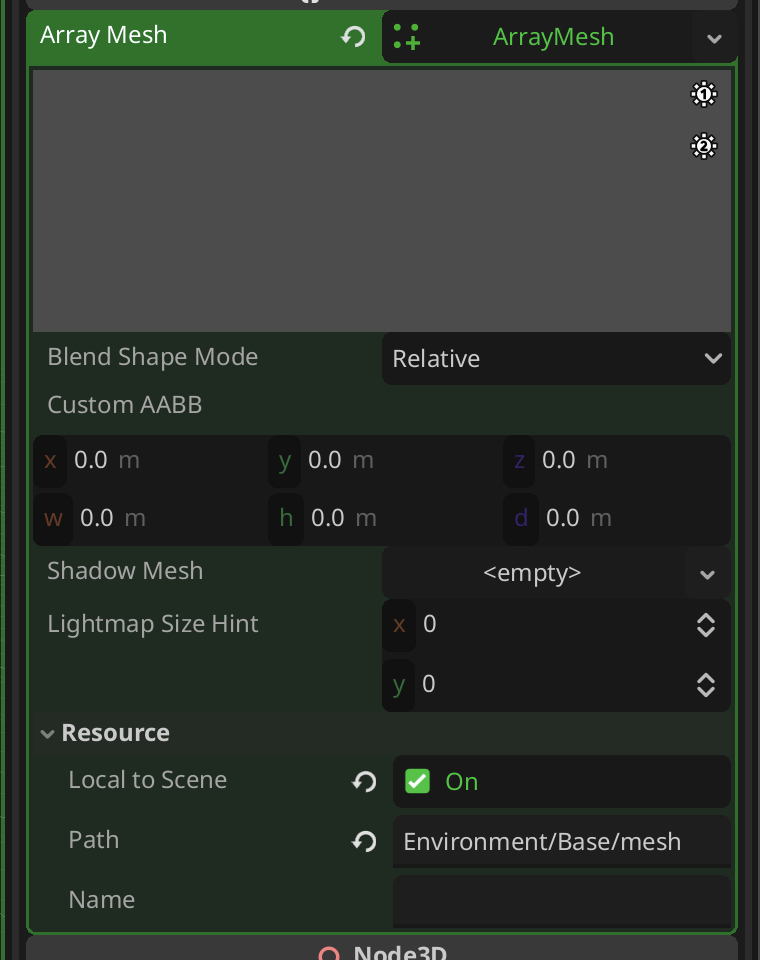Toggle preview light 1
The image size is (760, 960).
click(x=704, y=94)
